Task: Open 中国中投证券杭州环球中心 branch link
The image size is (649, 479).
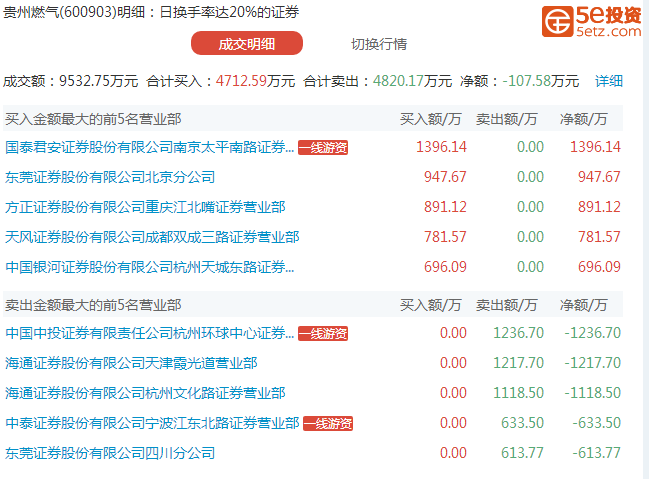Action: point(150,333)
